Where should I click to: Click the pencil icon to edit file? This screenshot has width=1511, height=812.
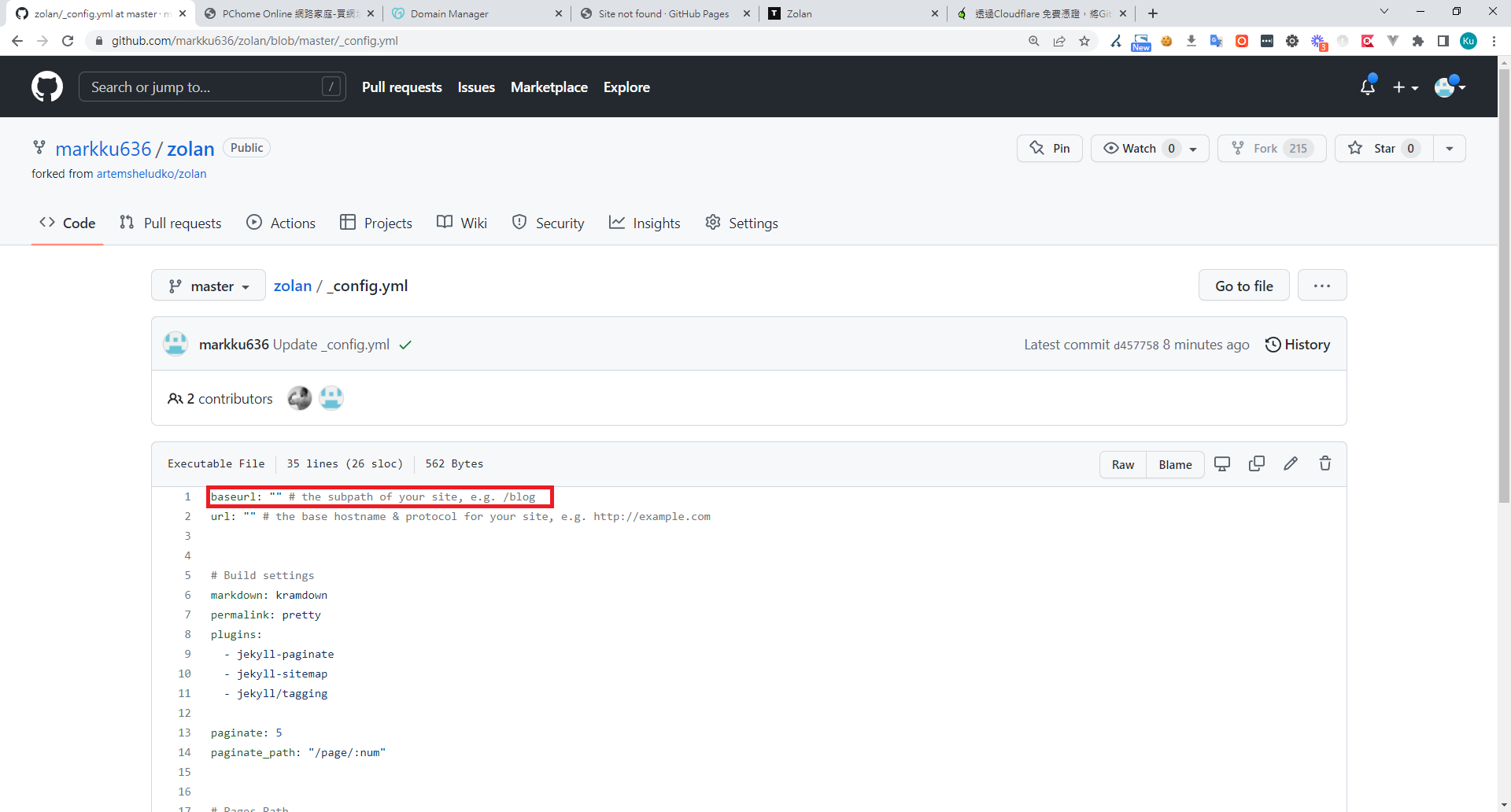click(1291, 464)
